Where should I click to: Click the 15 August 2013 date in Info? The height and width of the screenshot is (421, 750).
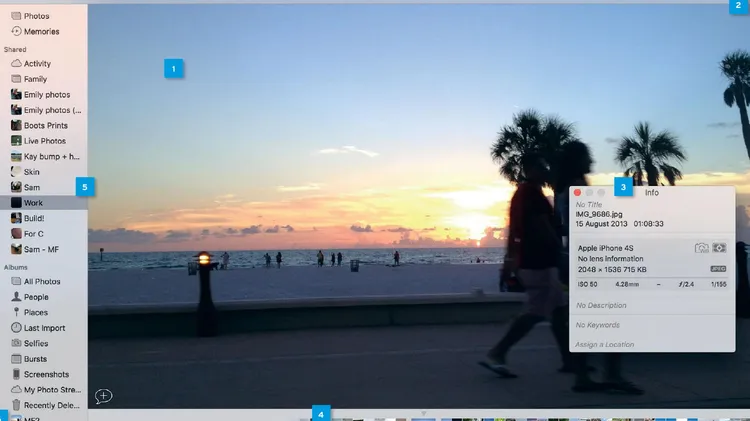(x=601, y=224)
